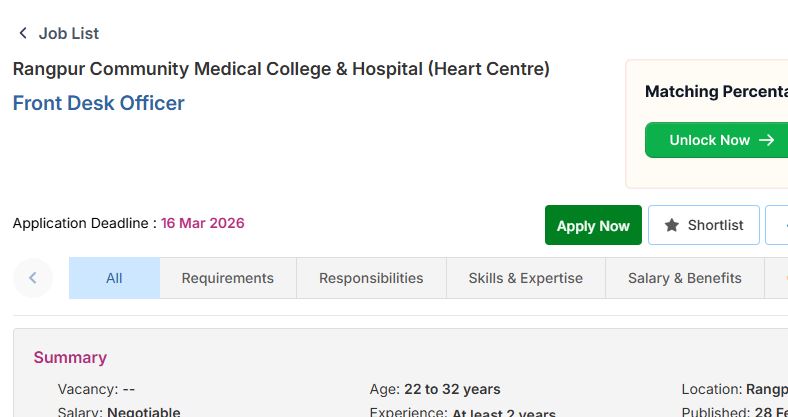788x417 pixels.
Task: Open the Skills & Expertise tab
Action: click(525, 278)
